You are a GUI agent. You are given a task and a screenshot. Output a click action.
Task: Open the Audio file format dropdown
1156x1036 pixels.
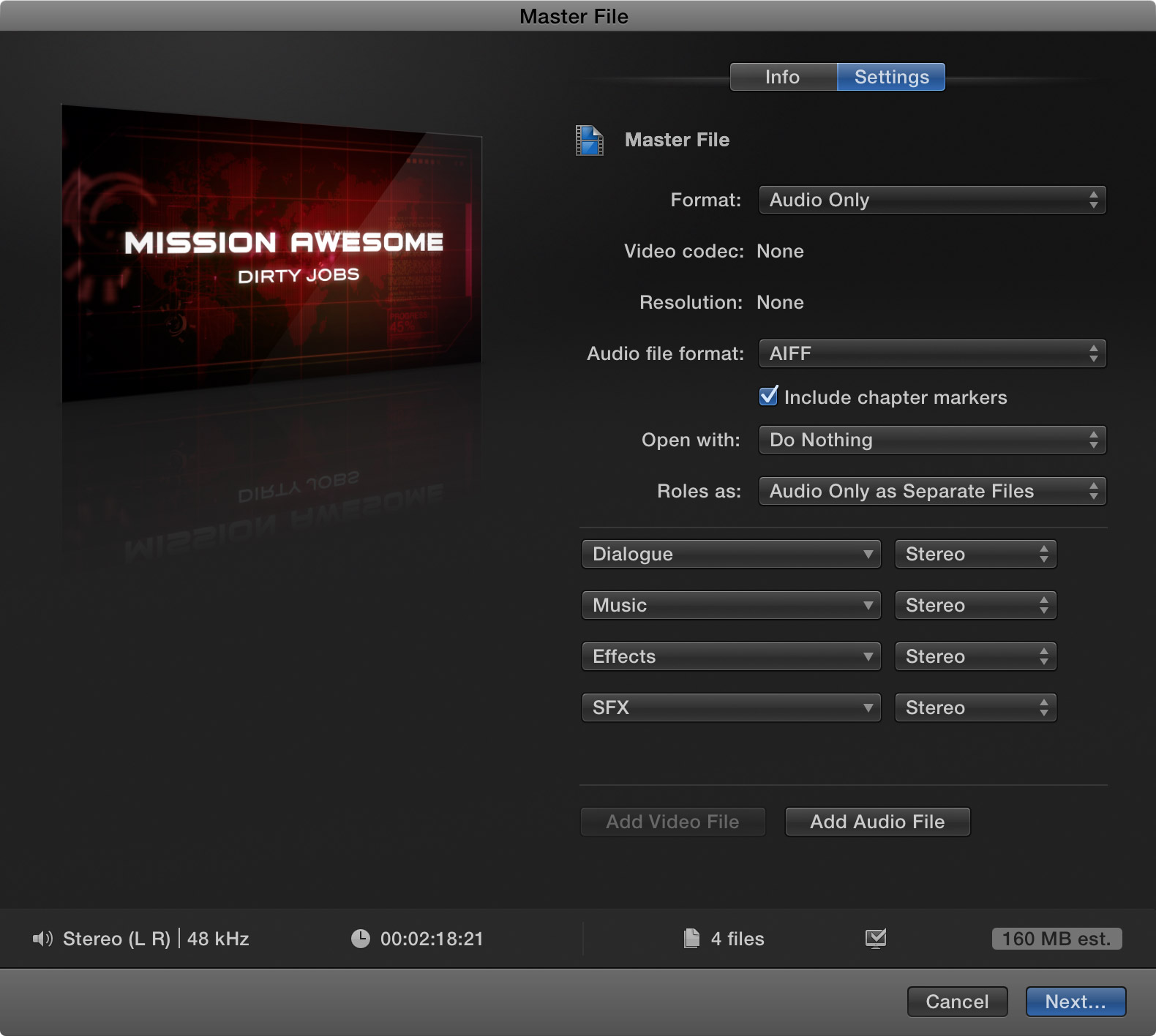(932, 353)
